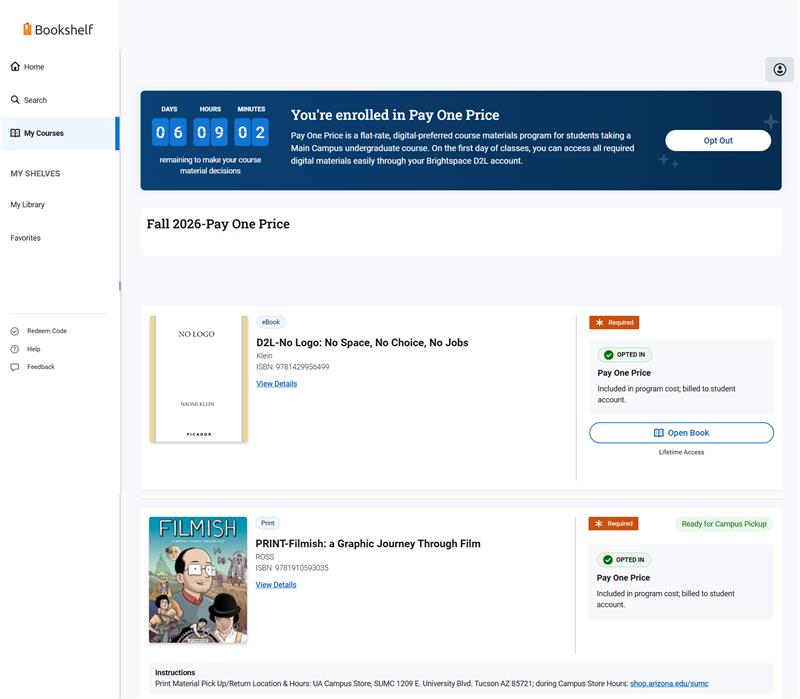Open Redeem Code option
Screen dimensions: 800x699
(x=47, y=331)
